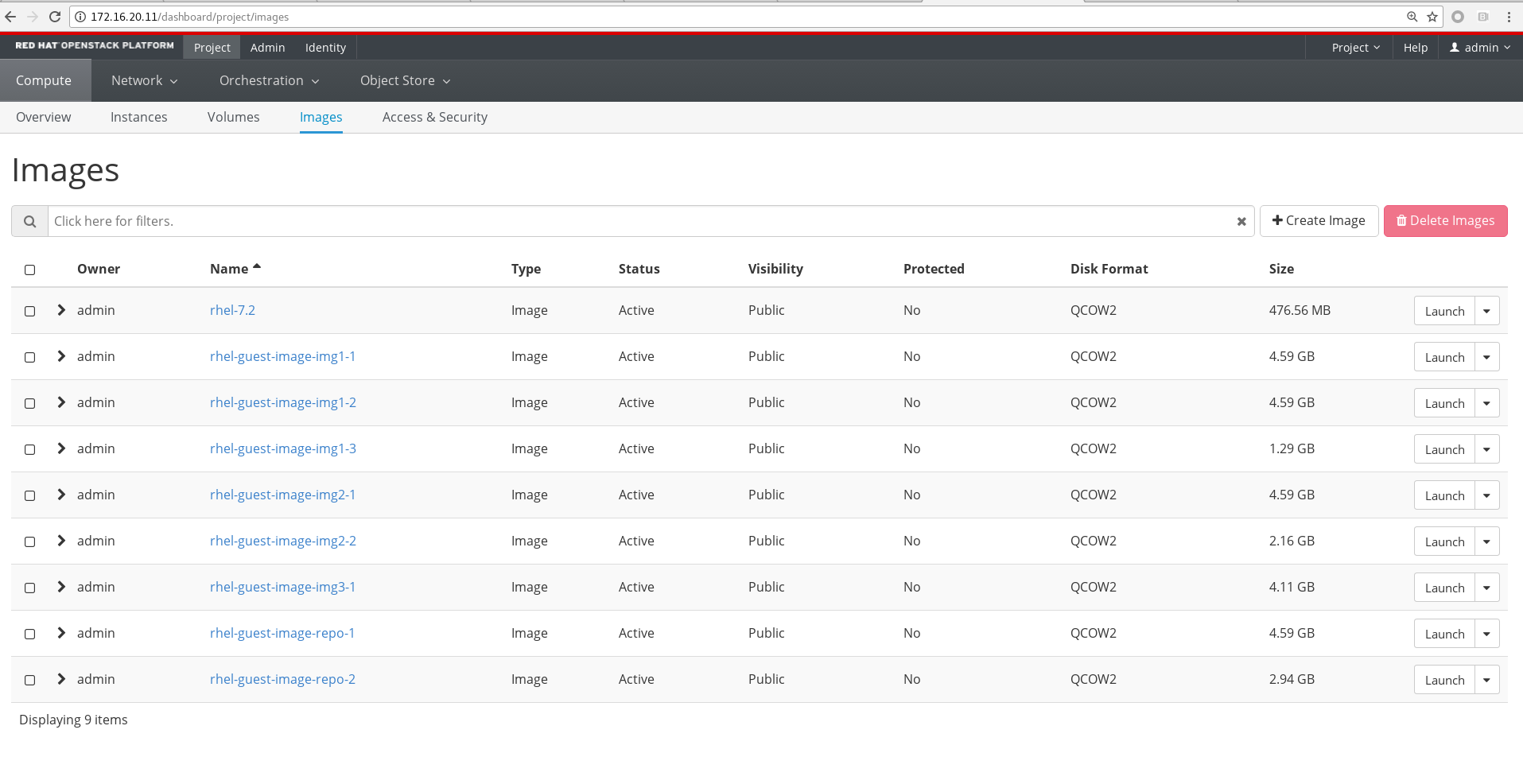Check the box for the rhel-7.2 image
The width and height of the screenshot is (1523, 784).
point(30,312)
